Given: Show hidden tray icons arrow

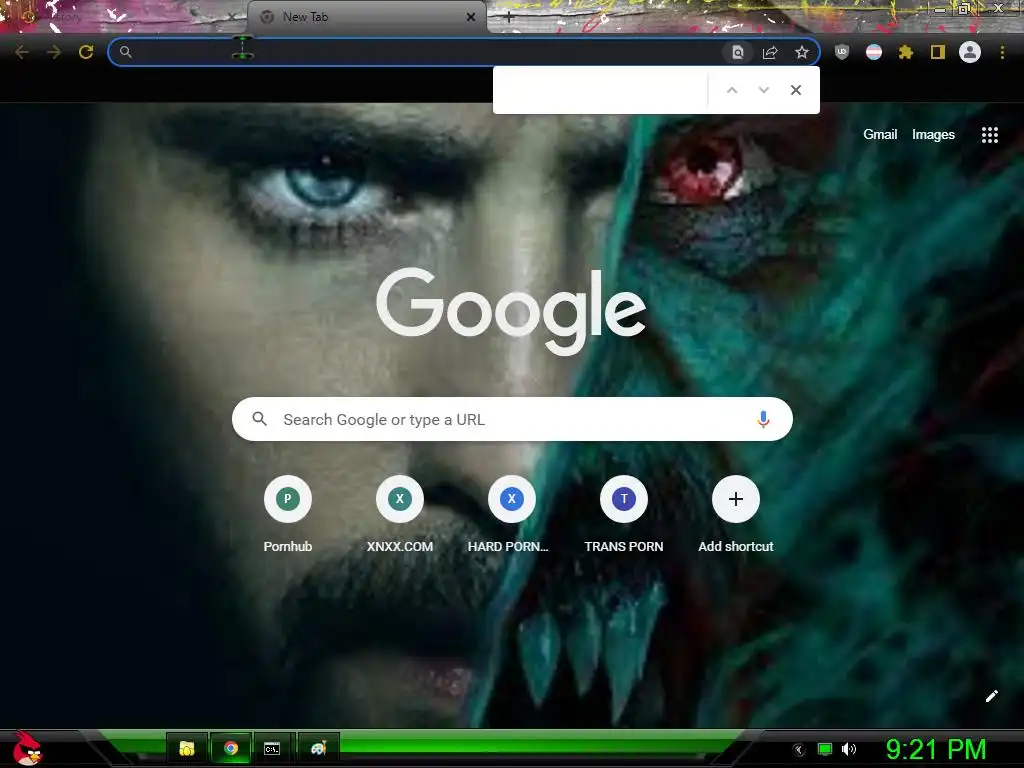Looking at the screenshot, I should (799, 750).
